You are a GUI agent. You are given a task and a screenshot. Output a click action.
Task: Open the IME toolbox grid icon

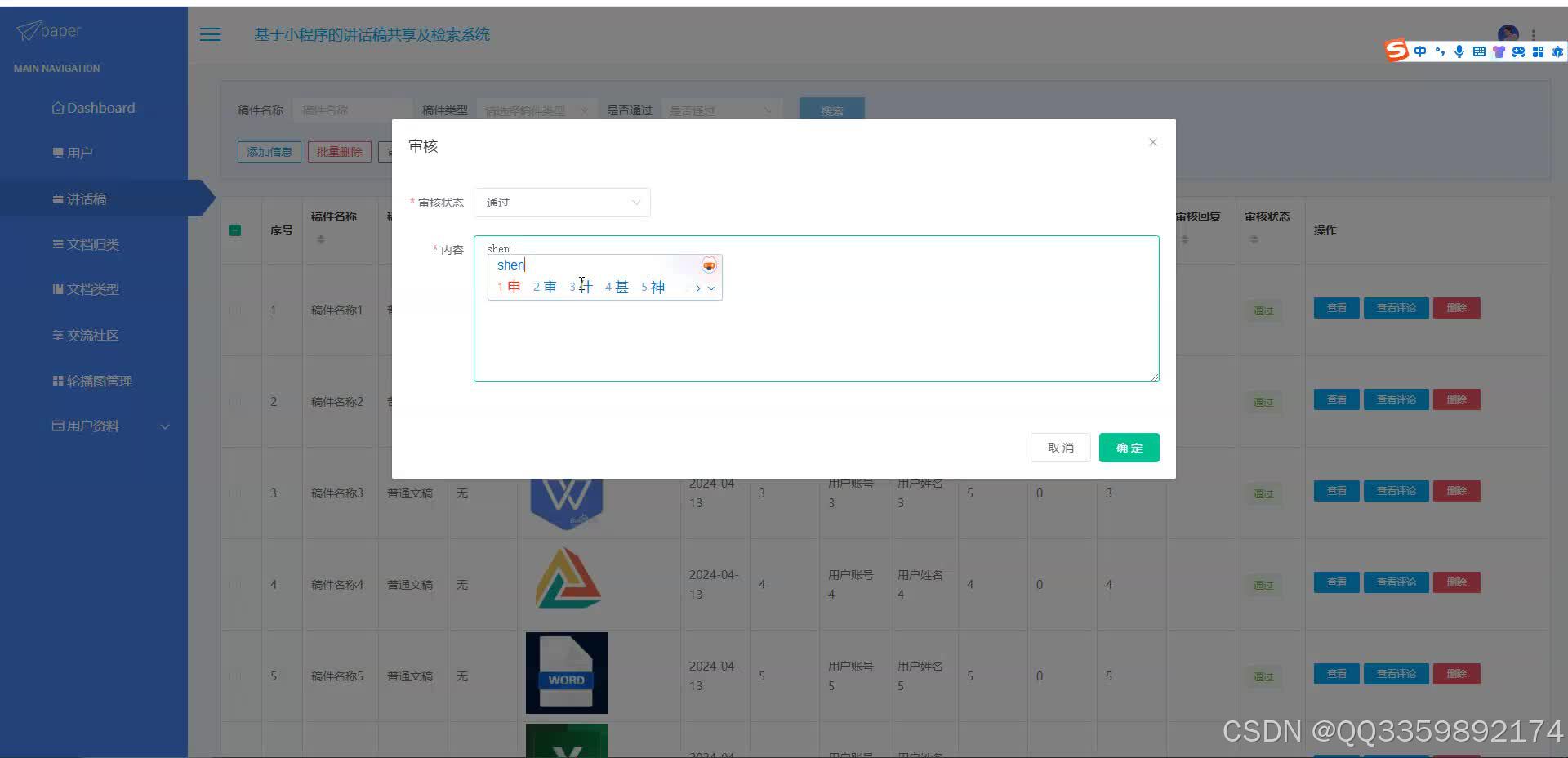pos(1538,51)
